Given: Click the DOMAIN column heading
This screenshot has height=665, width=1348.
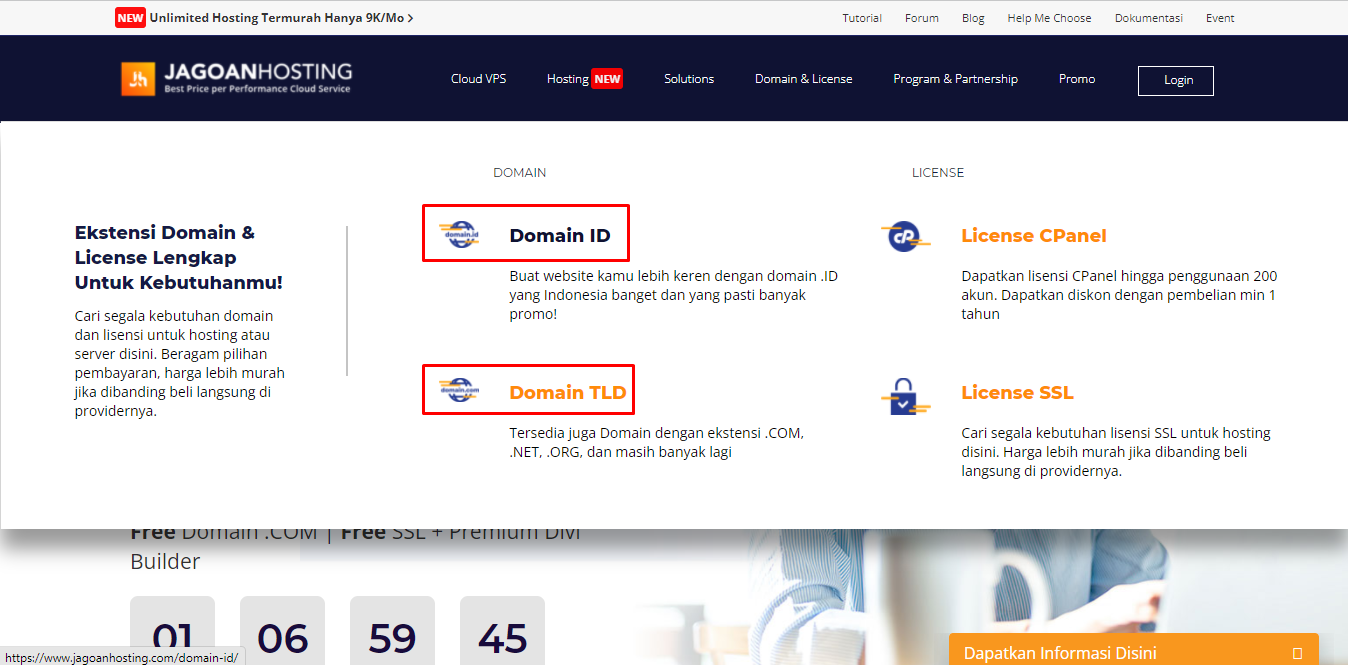Looking at the screenshot, I should click(520, 173).
